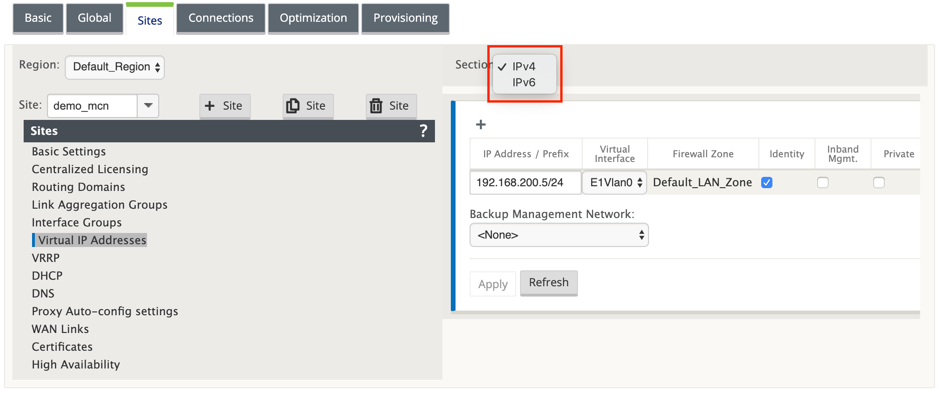Image resolution: width=939 pixels, height=393 pixels.
Task: Select High Availability
Action: point(76,364)
